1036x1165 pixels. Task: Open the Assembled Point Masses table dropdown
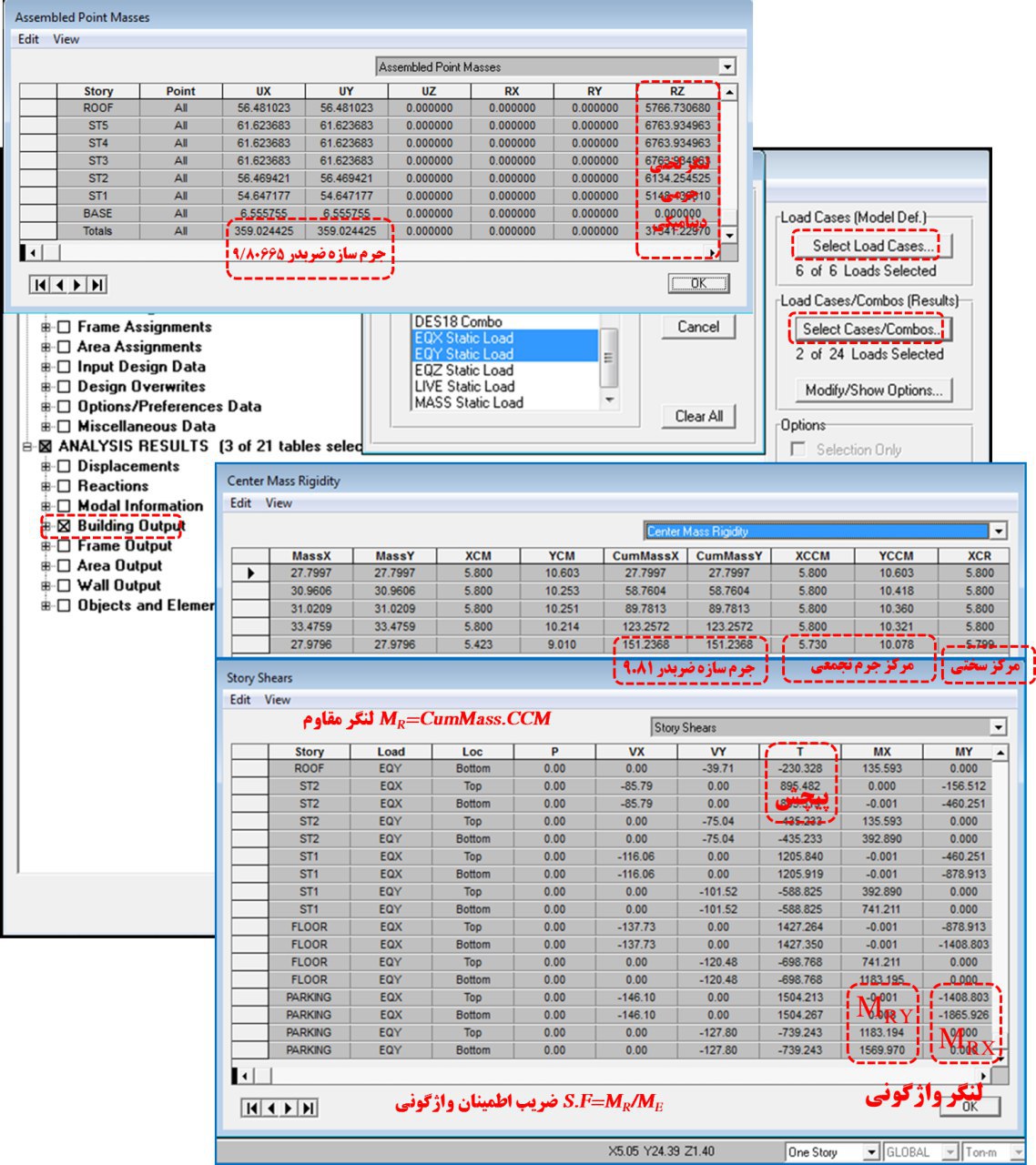pos(726,66)
